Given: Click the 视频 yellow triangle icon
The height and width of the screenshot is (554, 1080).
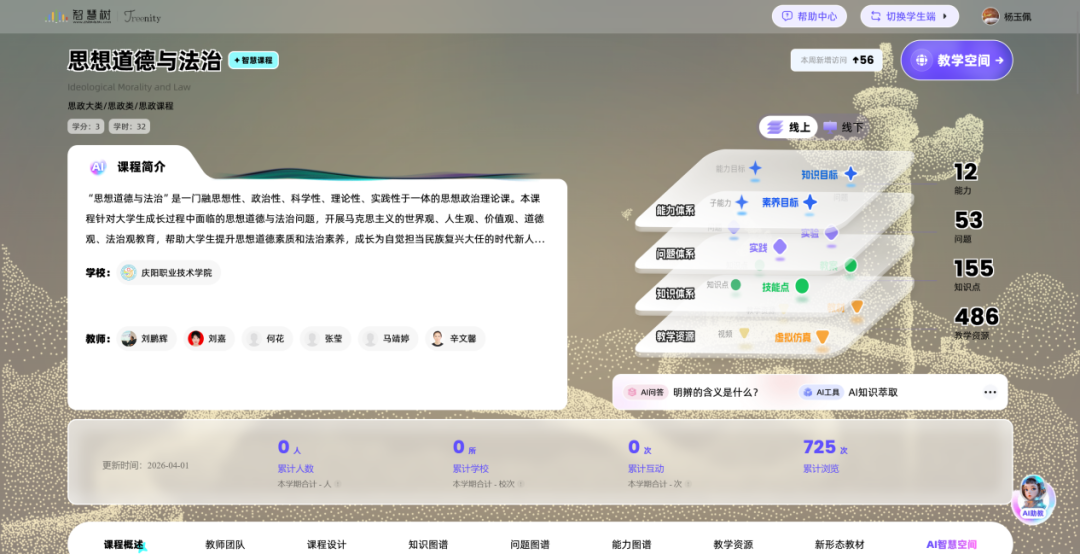Looking at the screenshot, I should coord(744,334).
